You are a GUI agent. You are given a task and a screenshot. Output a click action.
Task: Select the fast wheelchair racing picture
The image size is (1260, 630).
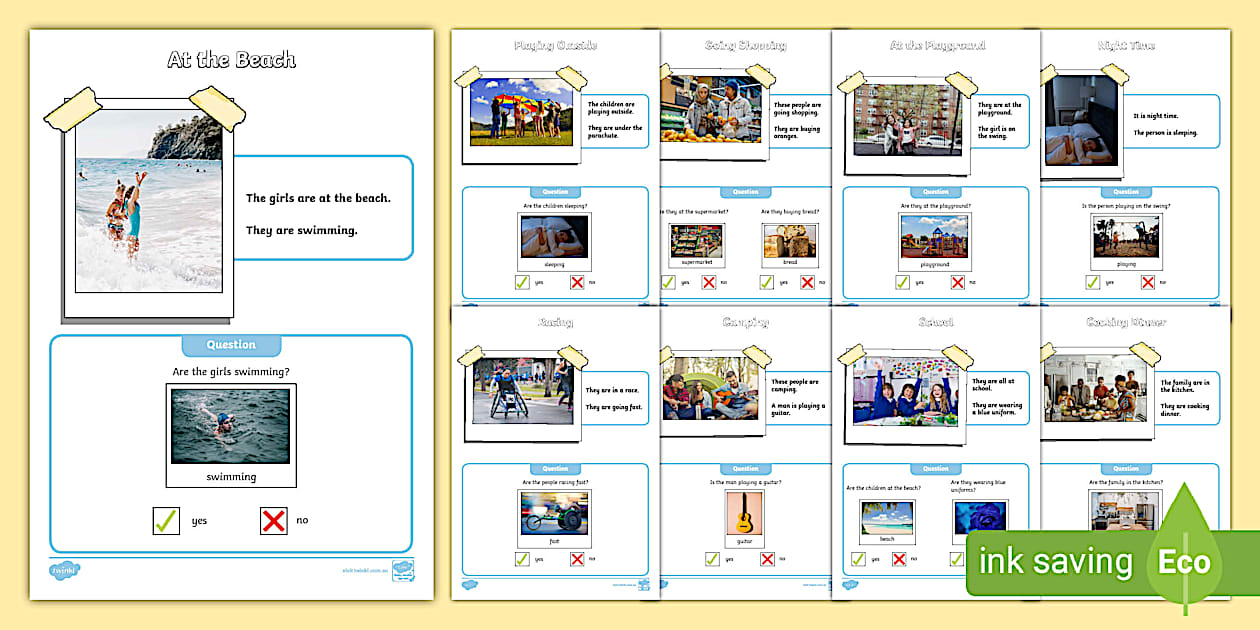coord(553,513)
